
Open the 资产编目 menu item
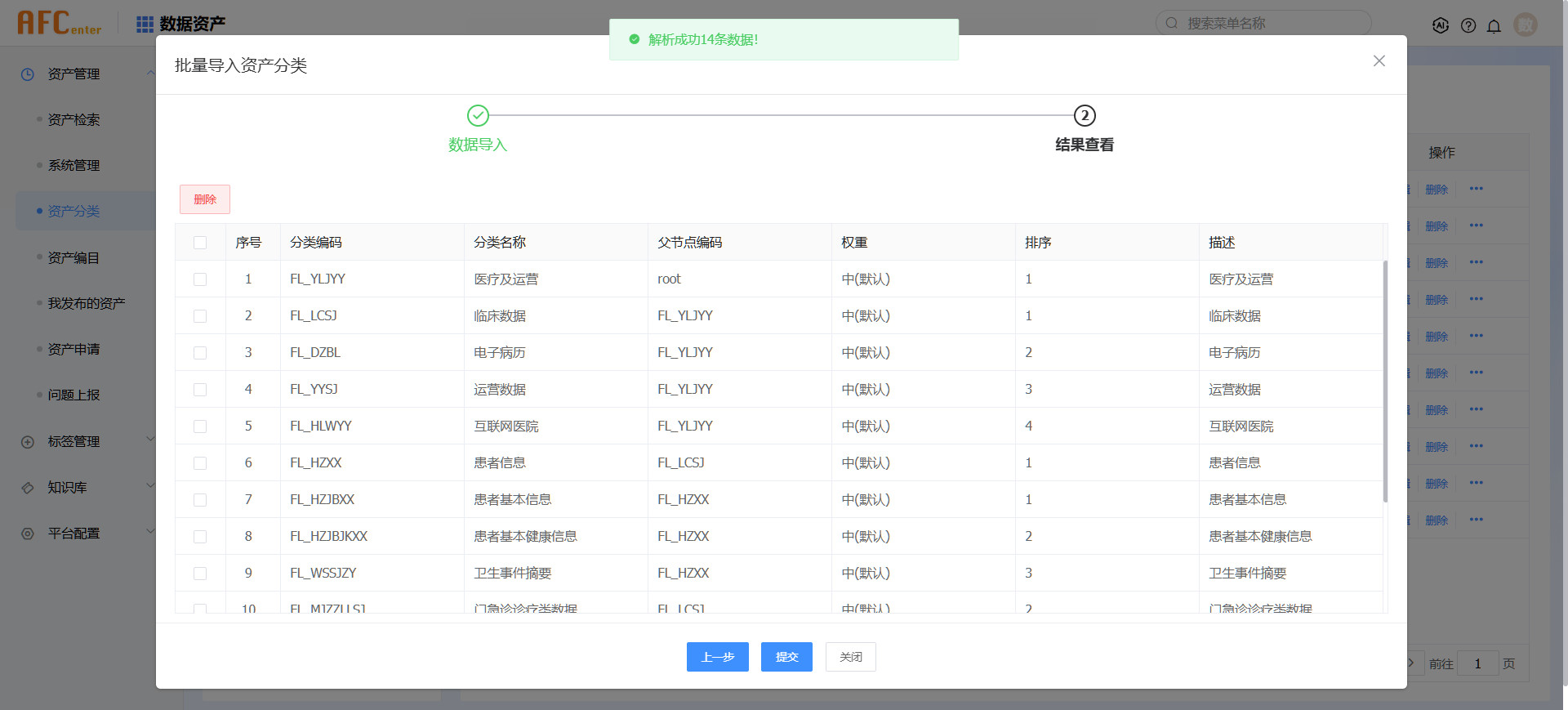tap(73, 258)
